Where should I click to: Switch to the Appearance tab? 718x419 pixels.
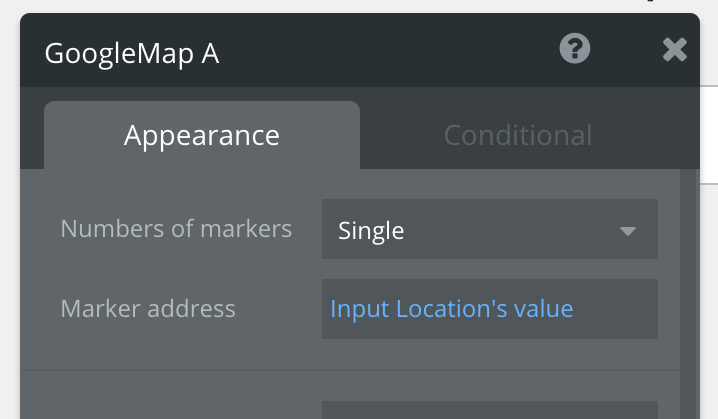201,135
